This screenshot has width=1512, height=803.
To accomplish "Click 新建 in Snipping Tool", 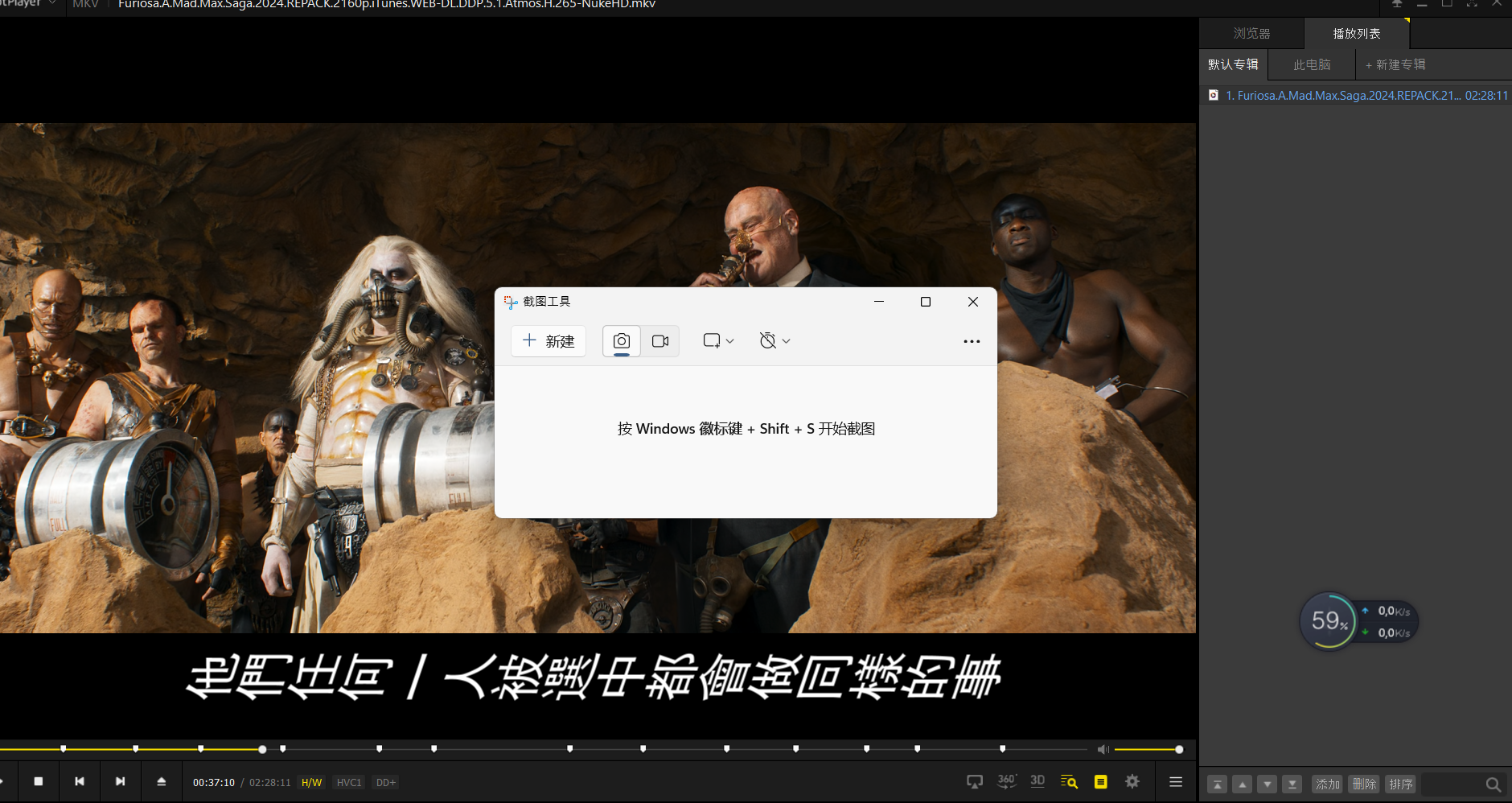I will pos(549,341).
